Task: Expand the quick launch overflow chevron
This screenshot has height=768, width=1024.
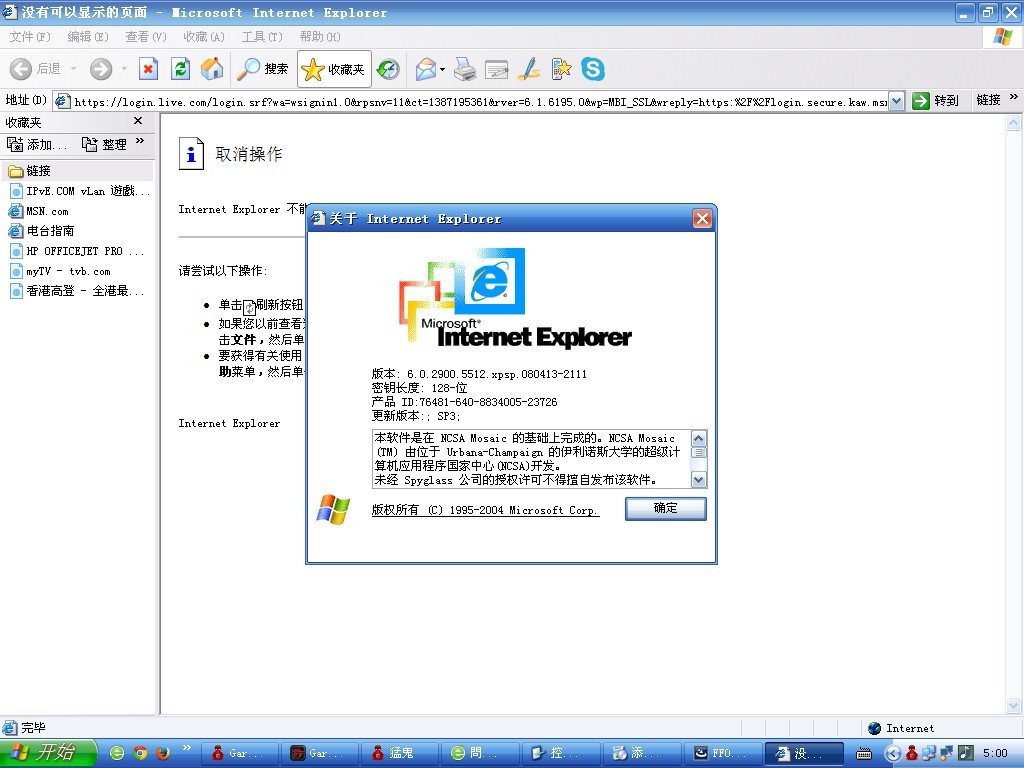Action: tap(187, 748)
